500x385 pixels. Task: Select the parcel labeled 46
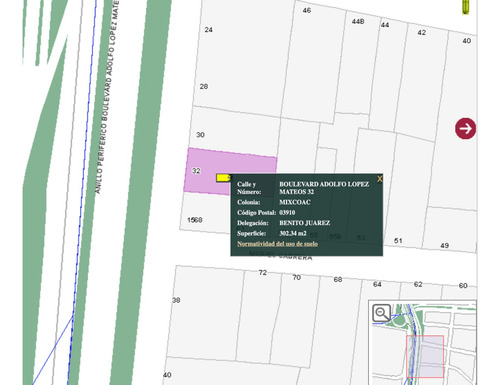point(307,10)
